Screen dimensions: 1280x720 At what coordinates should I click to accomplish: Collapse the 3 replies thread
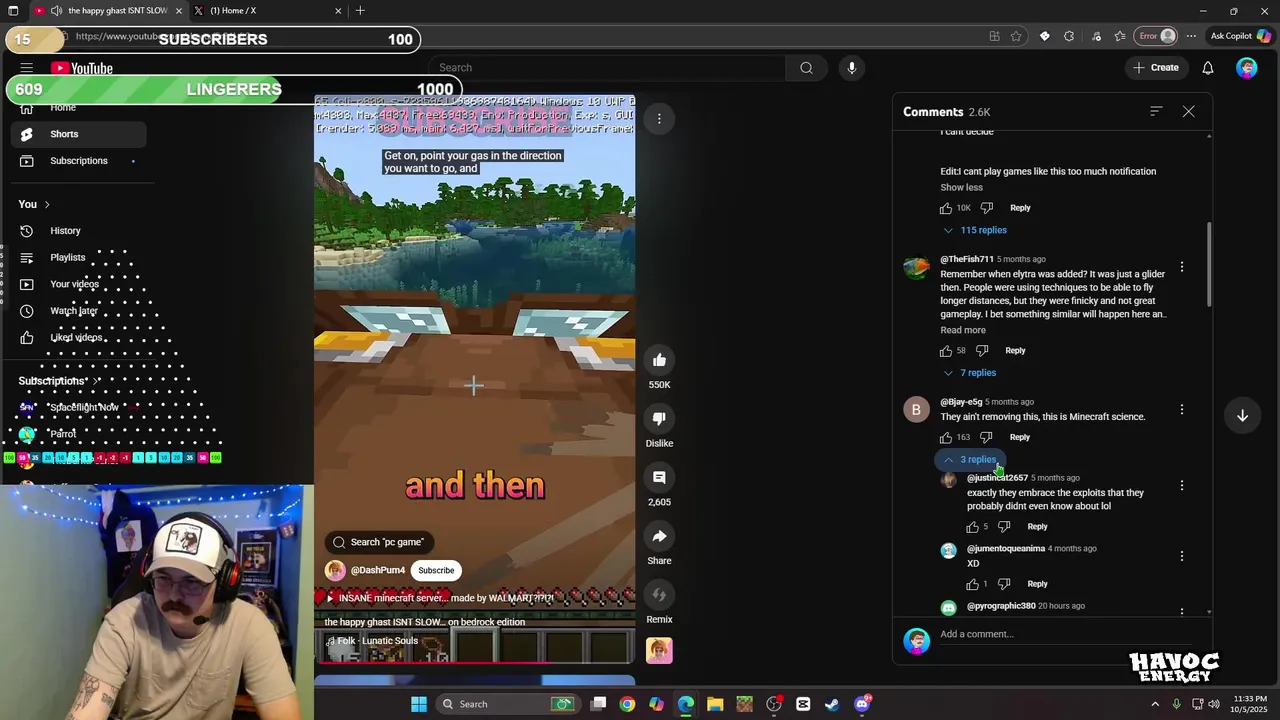coord(970,460)
